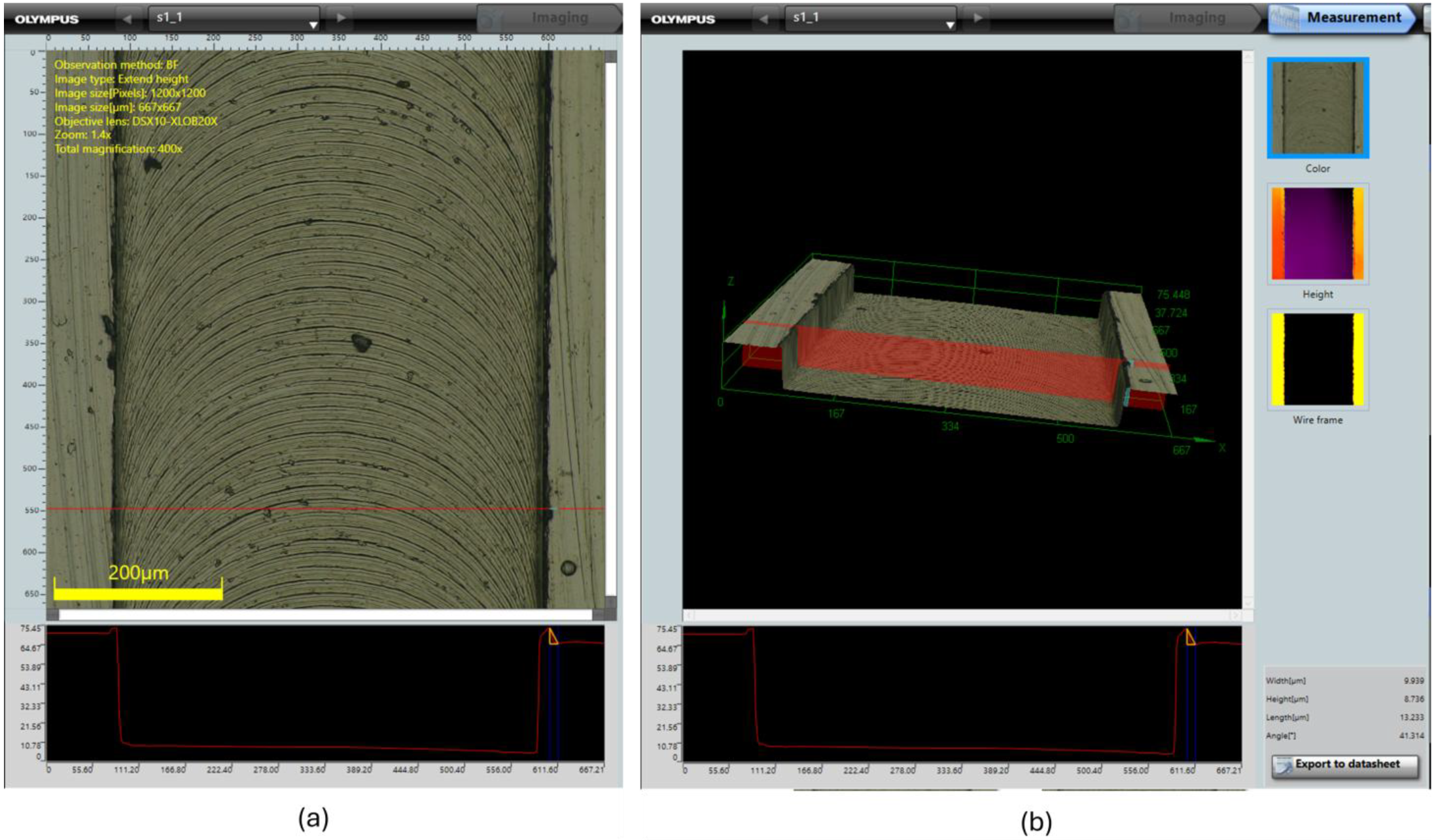Click previous sample arrow in left window
The height and width of the screenshot is (840, 1436).
click(128, 18)
